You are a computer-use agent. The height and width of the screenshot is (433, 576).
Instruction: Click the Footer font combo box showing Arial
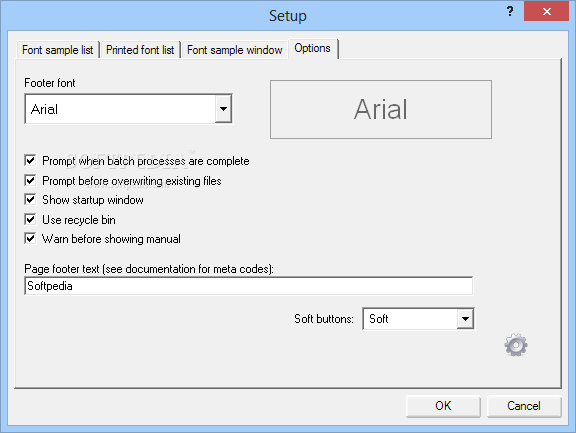(x=128, y=109)
